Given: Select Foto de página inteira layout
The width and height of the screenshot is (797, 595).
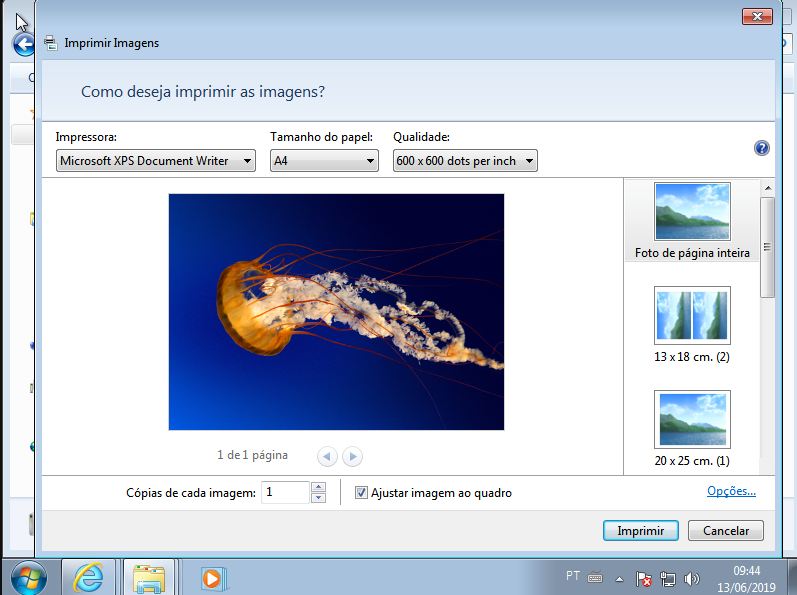Looking at the screenshot, I should pos(692,221).
